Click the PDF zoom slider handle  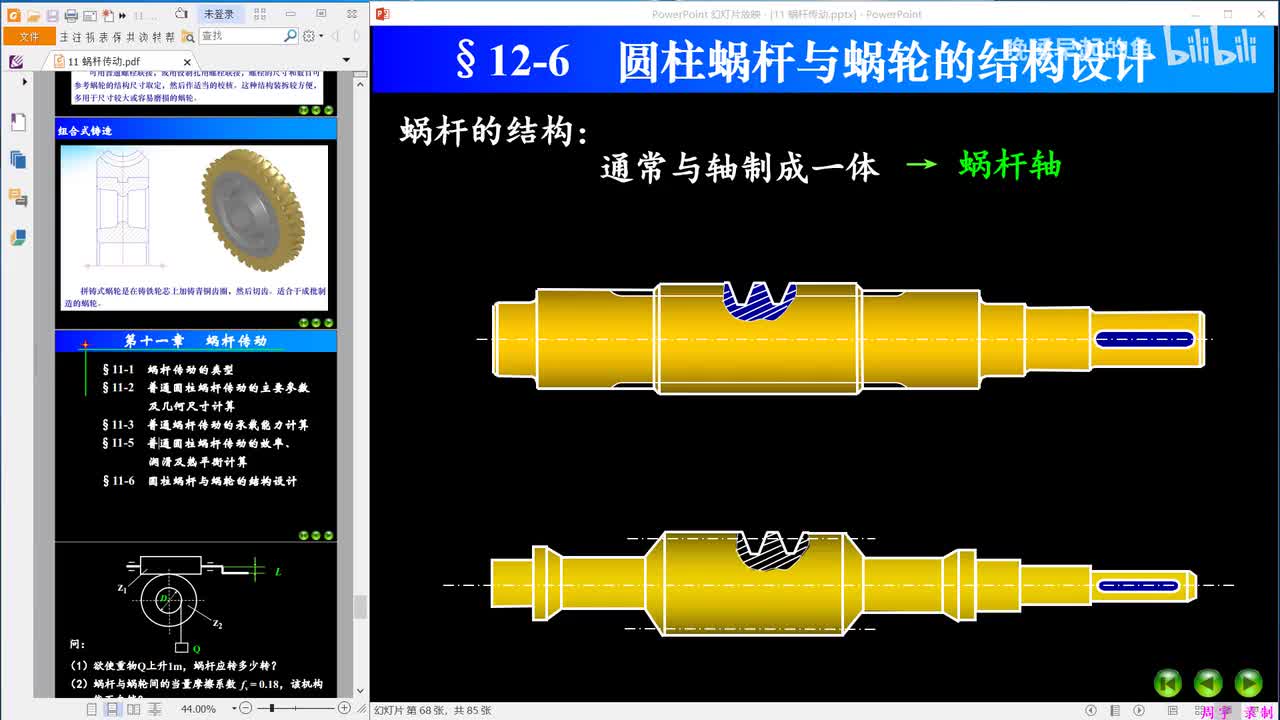click(x=271, y=709)
